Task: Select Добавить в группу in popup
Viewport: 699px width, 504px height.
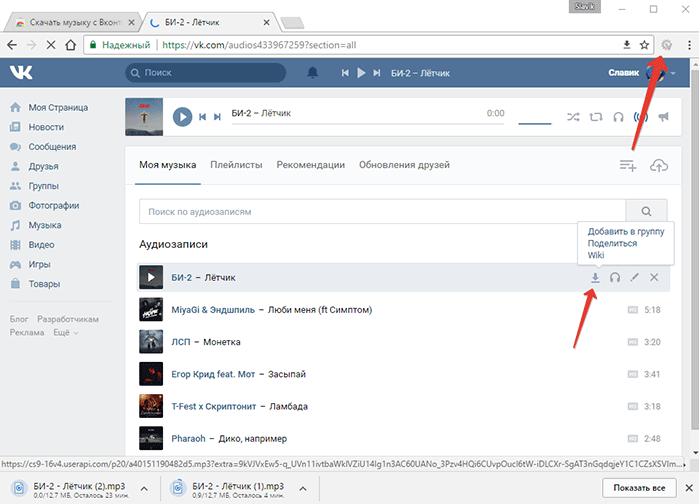Action: pyautogui.click(x=626, y=231)
